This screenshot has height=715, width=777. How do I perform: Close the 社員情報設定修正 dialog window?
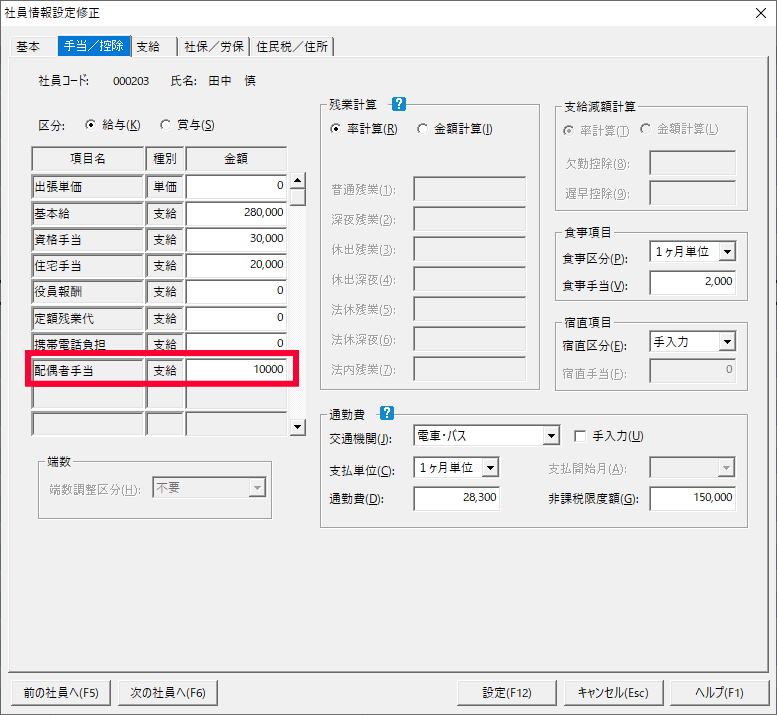tap(757, 13)
